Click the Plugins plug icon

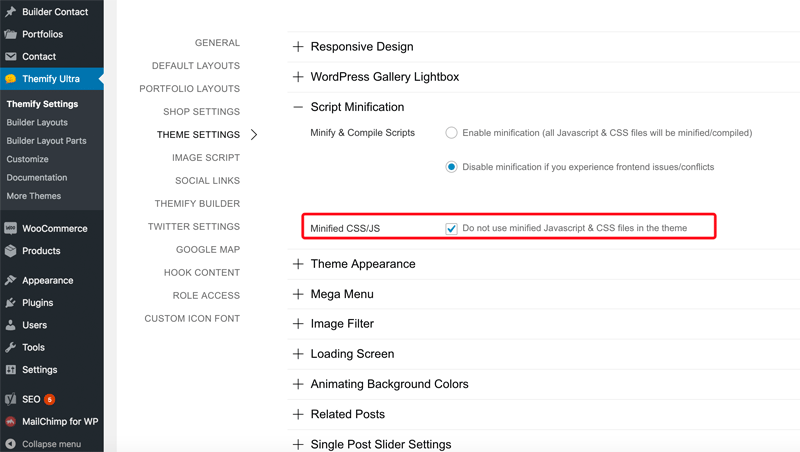(x=11, y=303)
